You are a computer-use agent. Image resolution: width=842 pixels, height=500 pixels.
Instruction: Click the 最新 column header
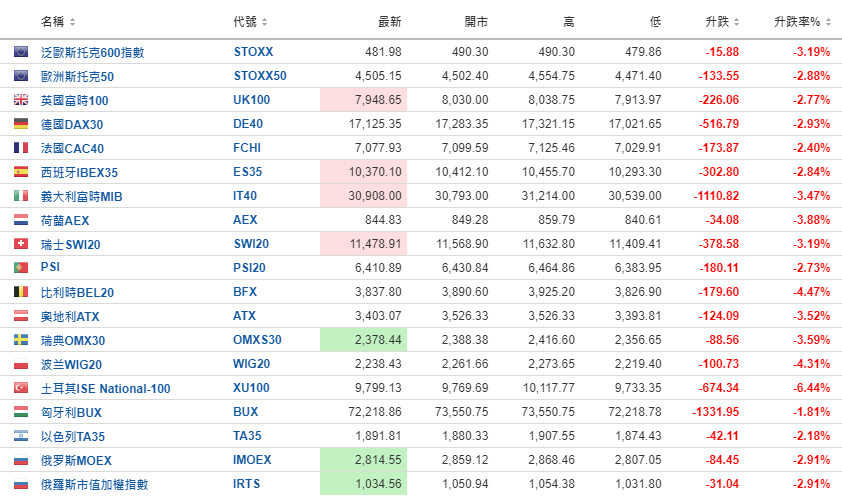[389, 21]
